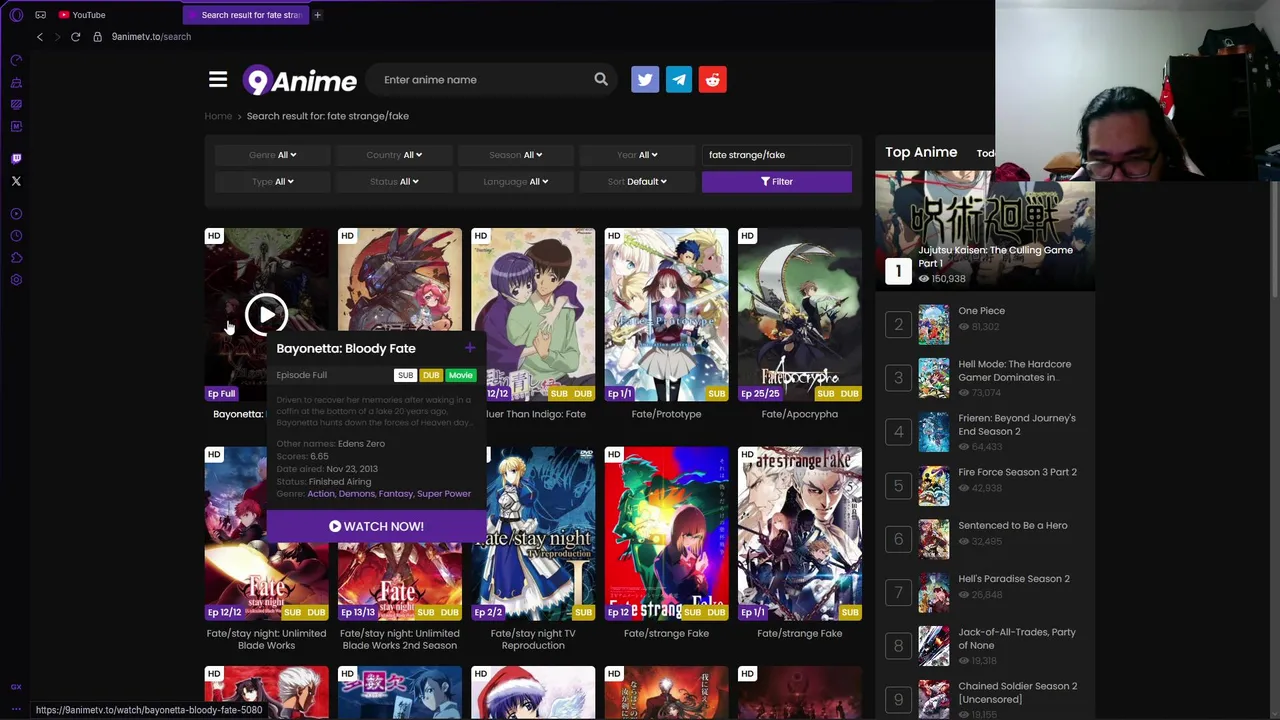Click the Super Power genre link
The image size is (1280, 720).
pyautogui.click(x=444, y=494)
